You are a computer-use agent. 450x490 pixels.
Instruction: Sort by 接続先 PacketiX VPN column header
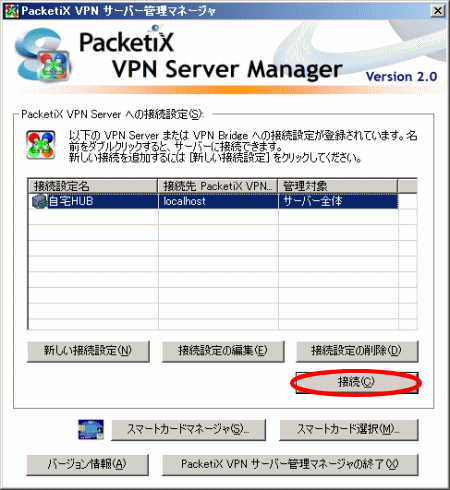pyautogui.click(x=218, y=186)
